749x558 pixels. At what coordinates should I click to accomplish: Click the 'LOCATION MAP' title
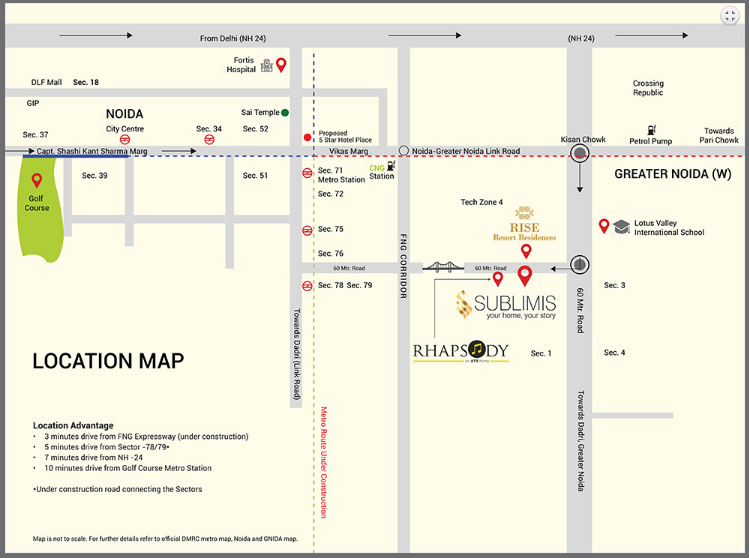click(108, 361)
